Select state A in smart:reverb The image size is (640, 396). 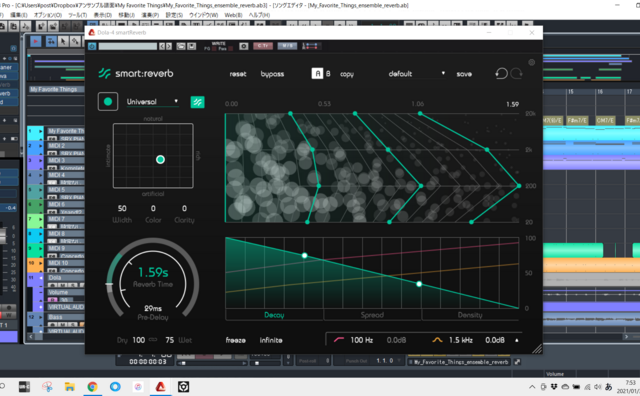point(317,73)
